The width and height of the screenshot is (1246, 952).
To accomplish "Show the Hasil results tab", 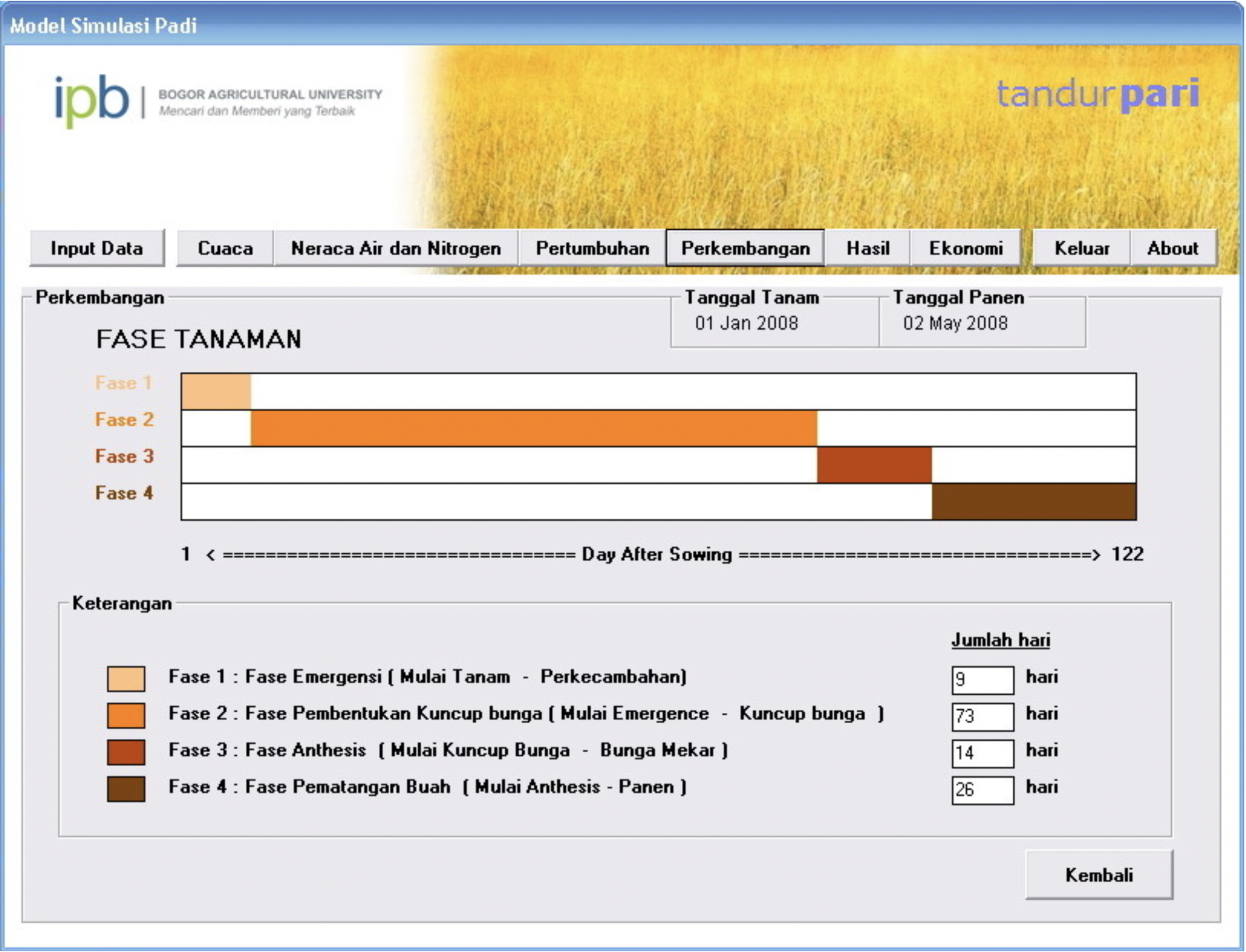I will (x=868, y=248).
